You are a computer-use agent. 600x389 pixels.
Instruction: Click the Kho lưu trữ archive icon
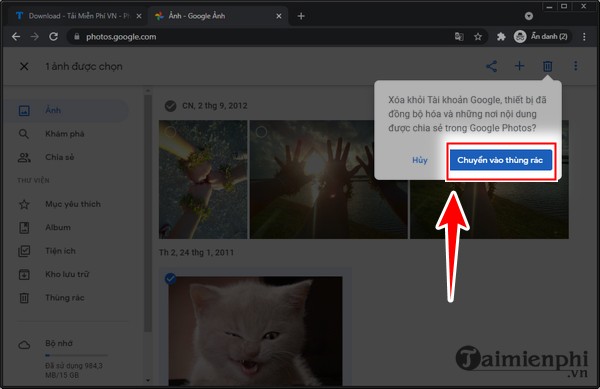point(24,274)
